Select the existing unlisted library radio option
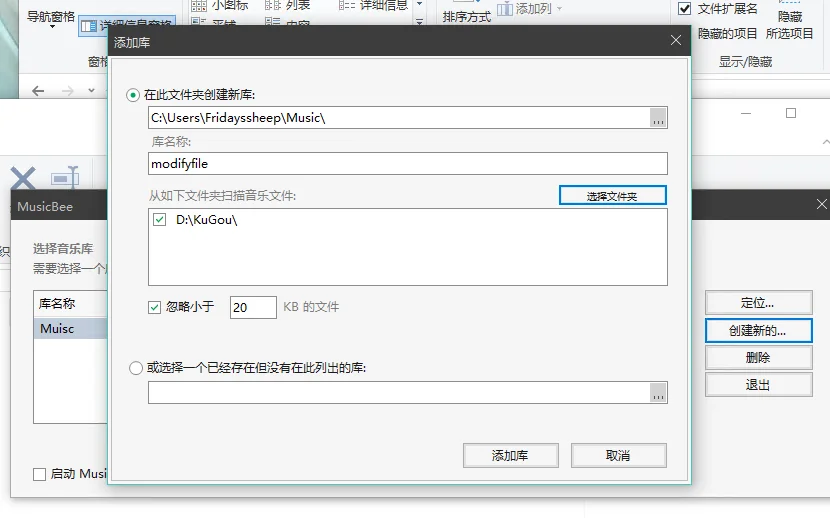The image size is (830, 518). (136, 368)
